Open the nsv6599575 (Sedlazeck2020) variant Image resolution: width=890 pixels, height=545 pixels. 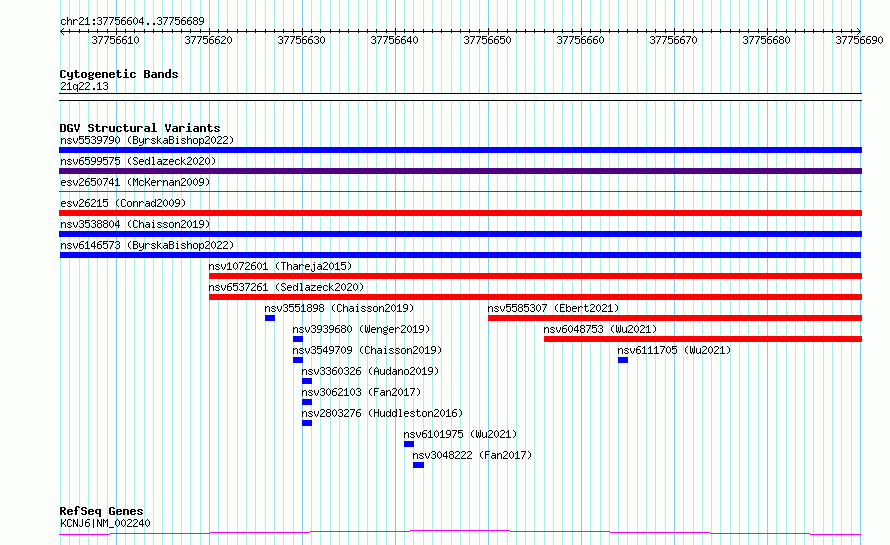tap(138, 161)
